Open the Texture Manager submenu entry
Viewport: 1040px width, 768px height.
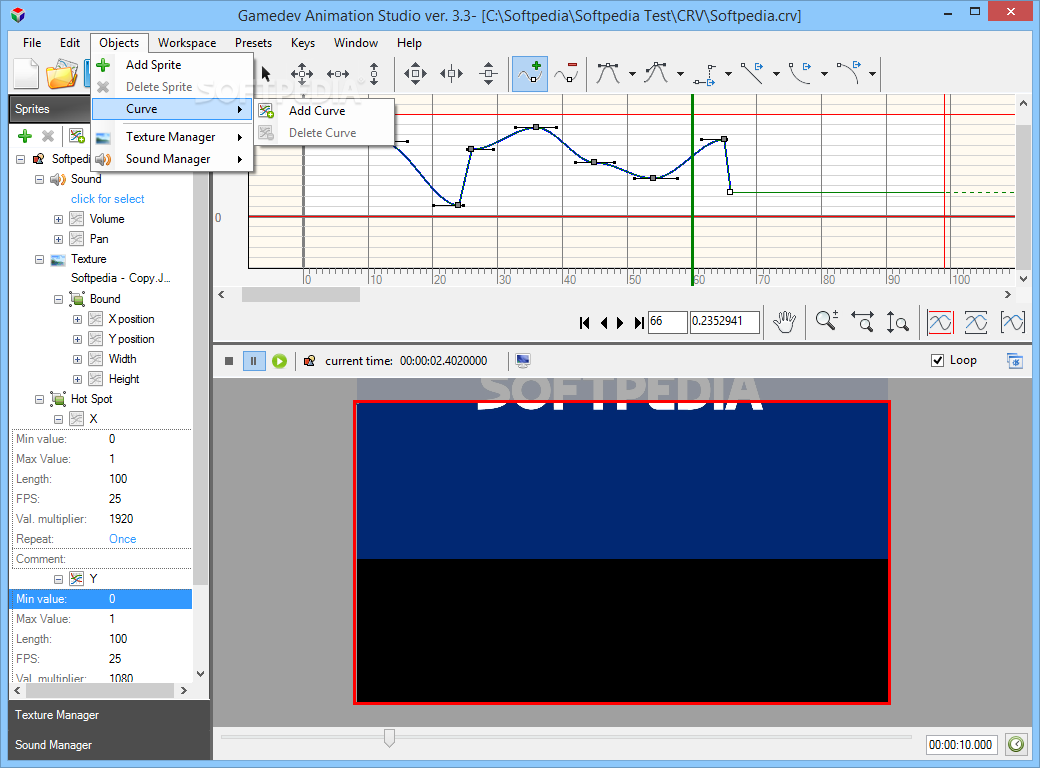172,137
